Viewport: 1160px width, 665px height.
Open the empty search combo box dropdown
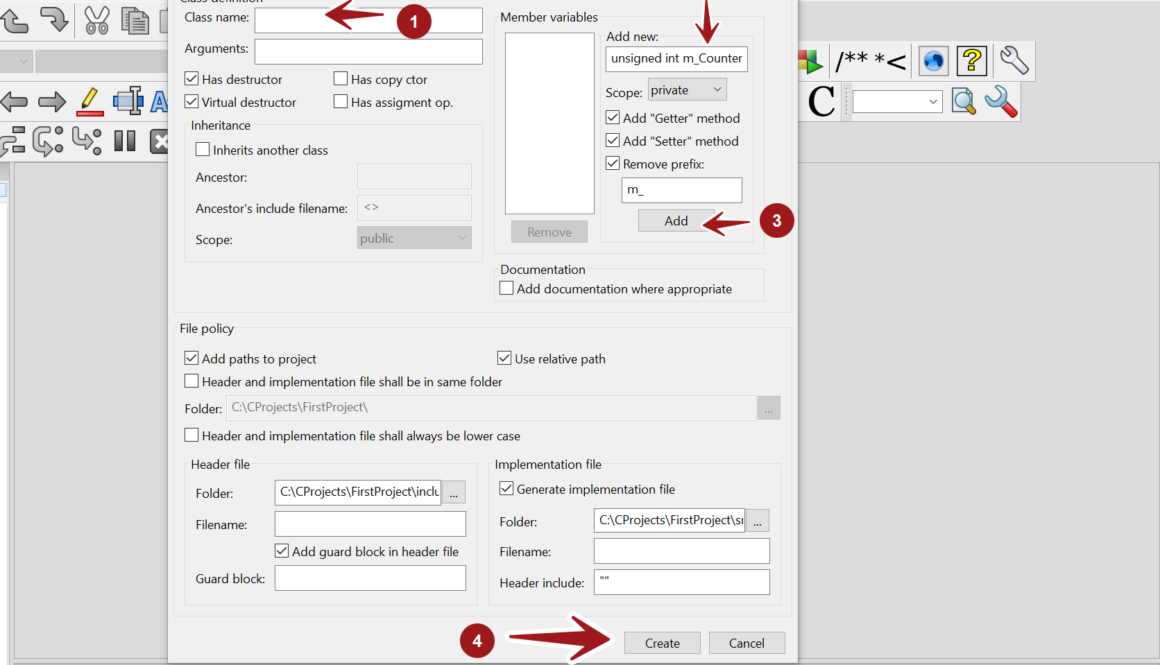[897, 102]
